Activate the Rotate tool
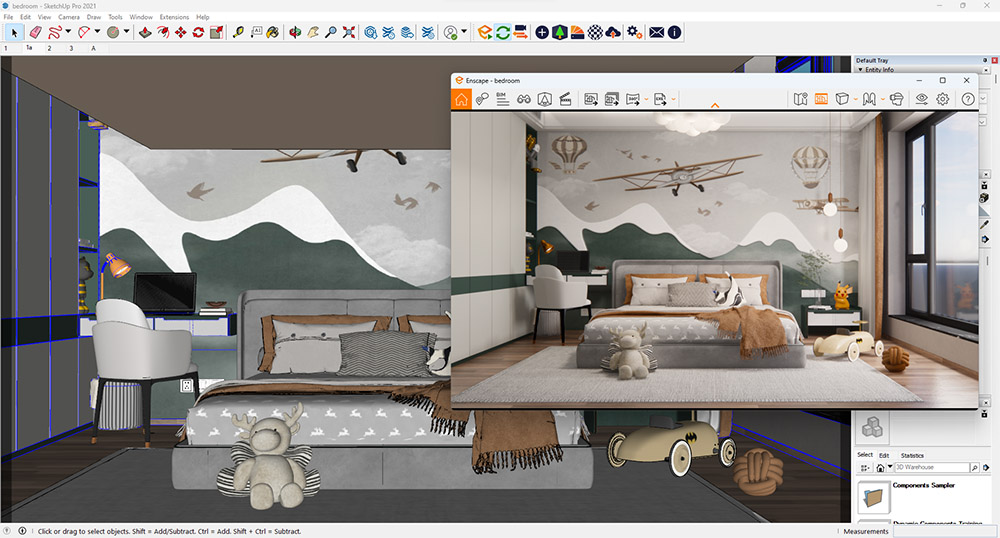1000x538 pixels. pos(198,32)
